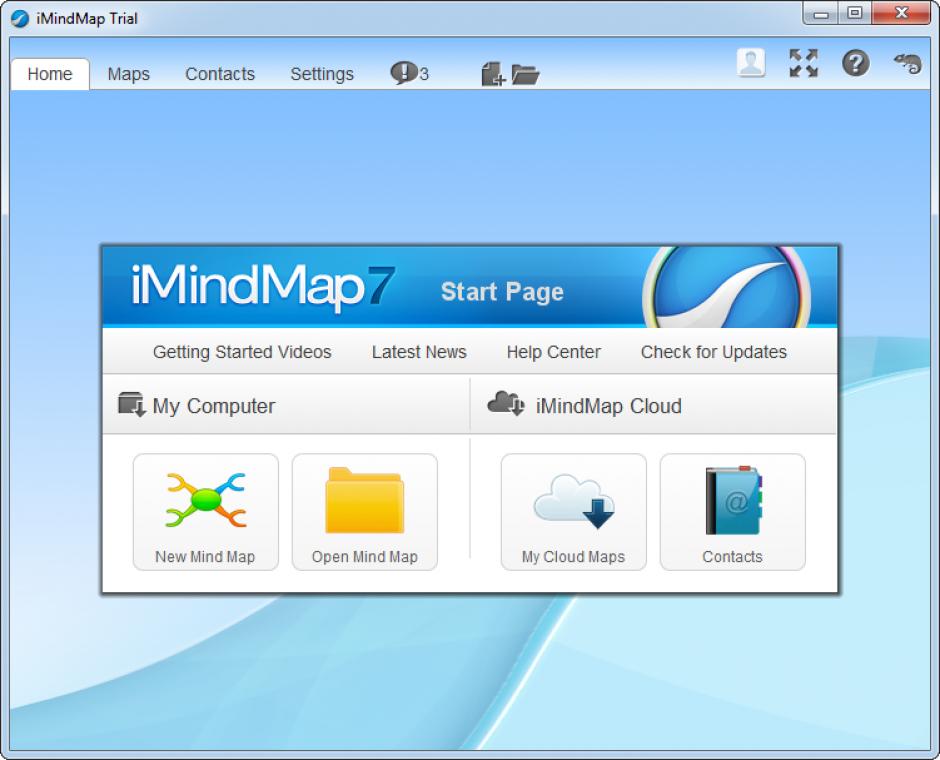940x760 pixels.
Task: Click the iMindMap Cloud section heading
Action: click(608, 406)
